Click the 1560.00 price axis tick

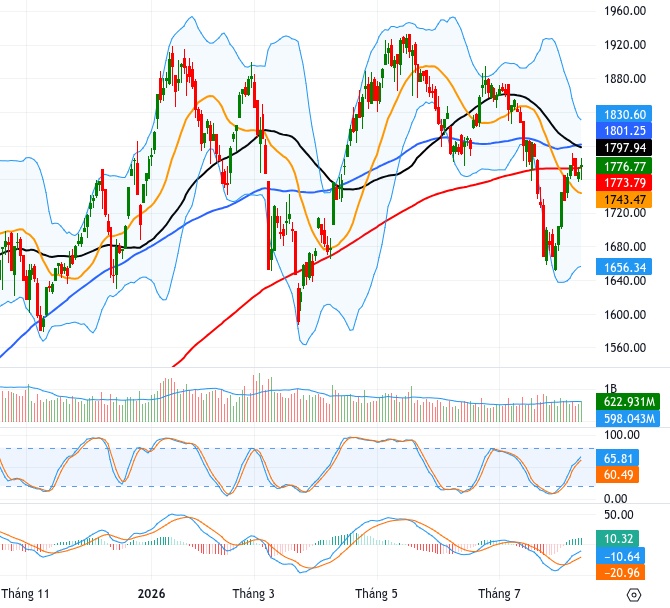pyautogui.click(x=625, y=347)
